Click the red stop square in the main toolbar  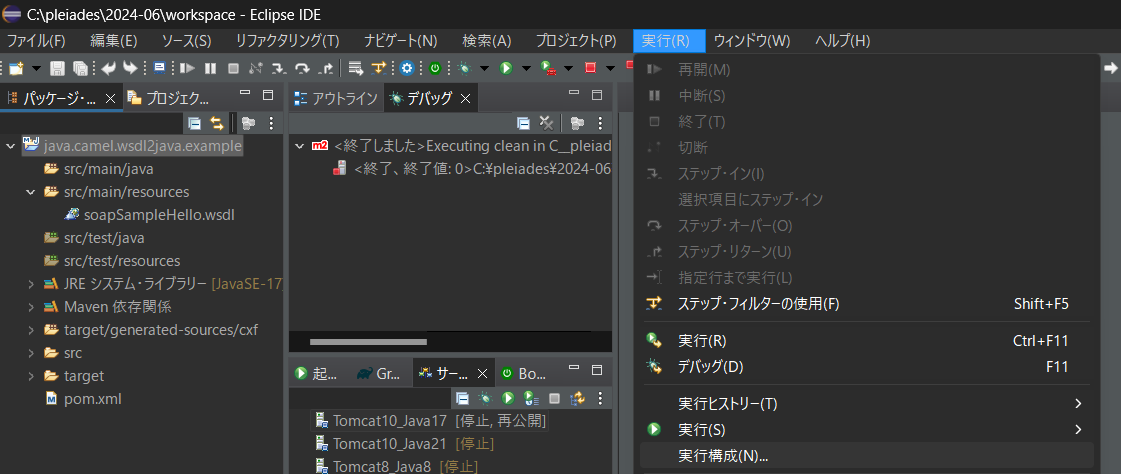pyautogui.click(x=591, y=68)
